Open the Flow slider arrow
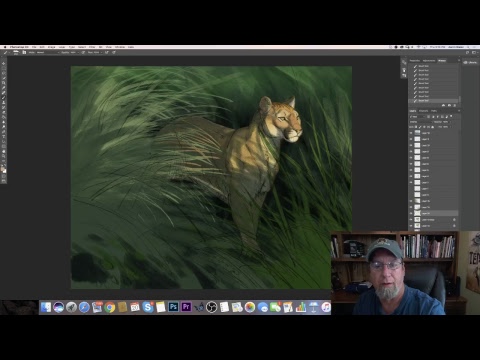Screen dimensions: 480x360 tap(102, 52)
